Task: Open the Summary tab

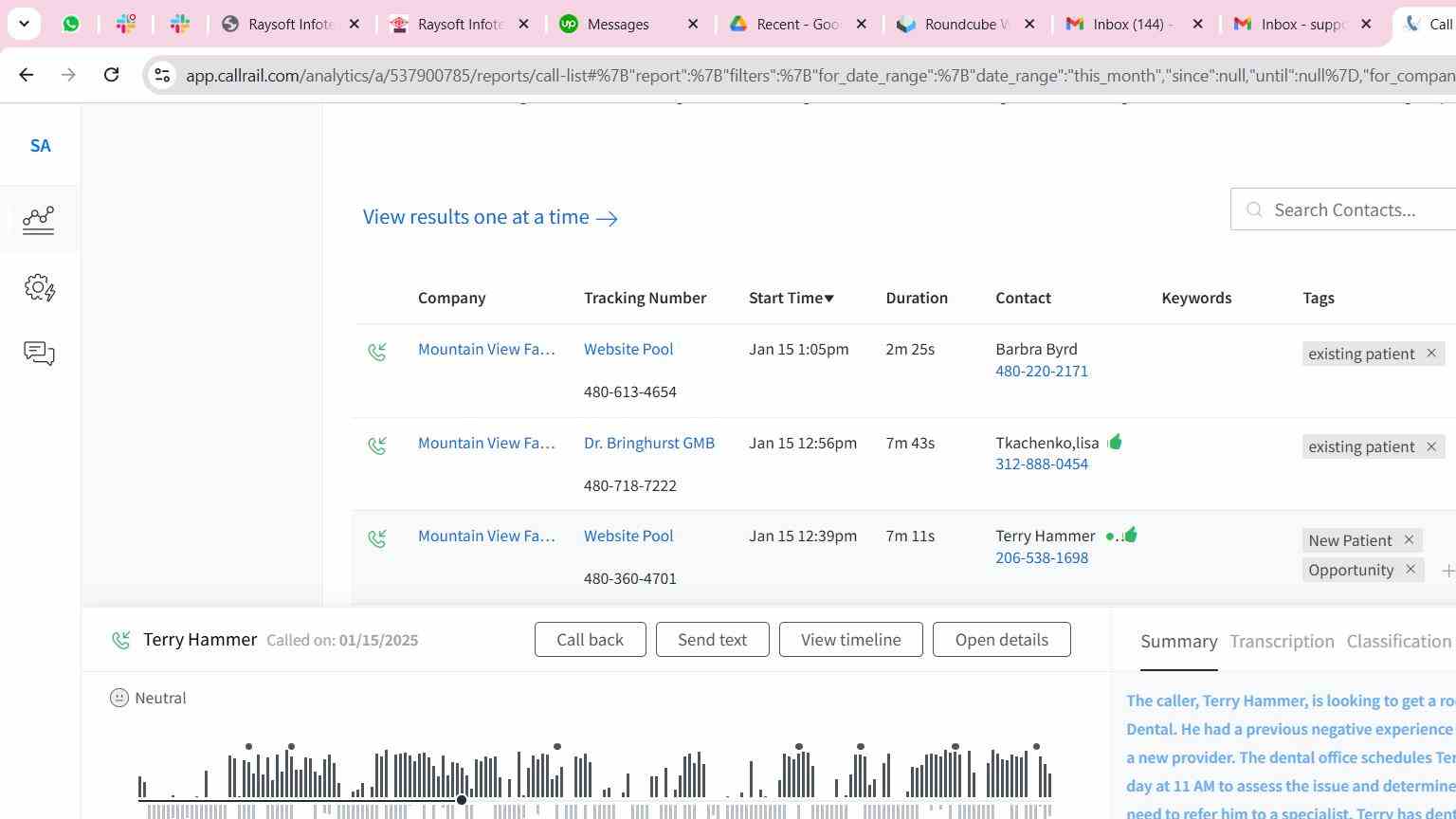Action: 1178,642
